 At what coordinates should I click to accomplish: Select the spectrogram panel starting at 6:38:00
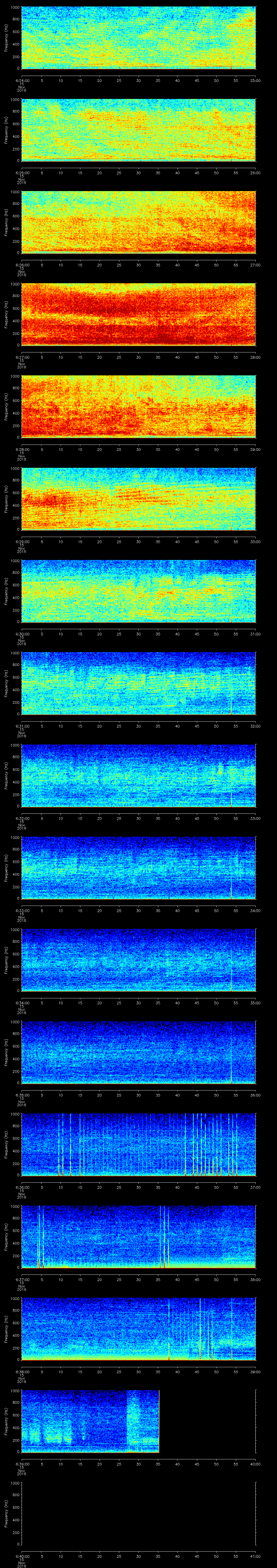(138, 1329)
